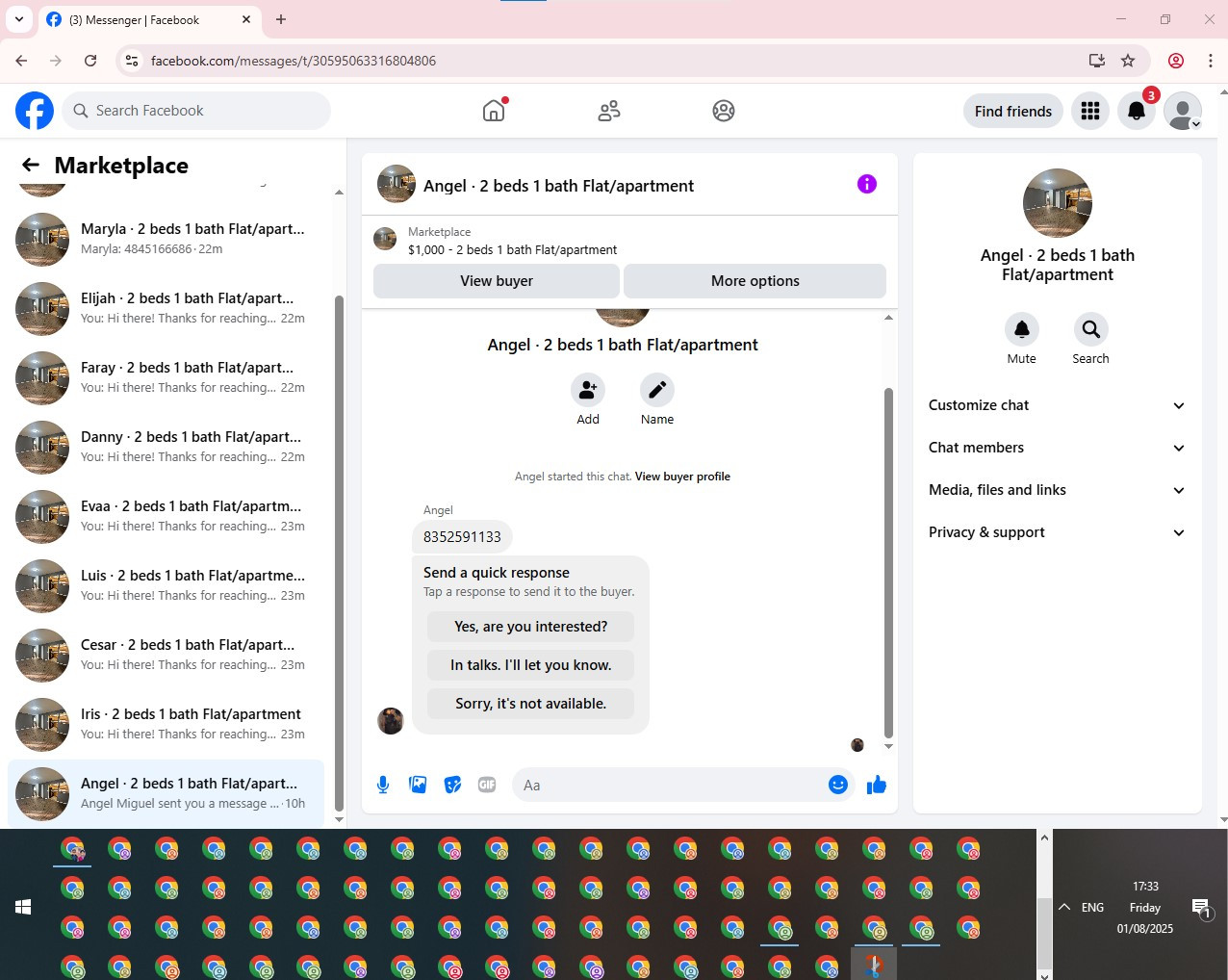Open the account profile picture menu
The width and height of the screenshot is (1228, 980).
[1183, 111]
